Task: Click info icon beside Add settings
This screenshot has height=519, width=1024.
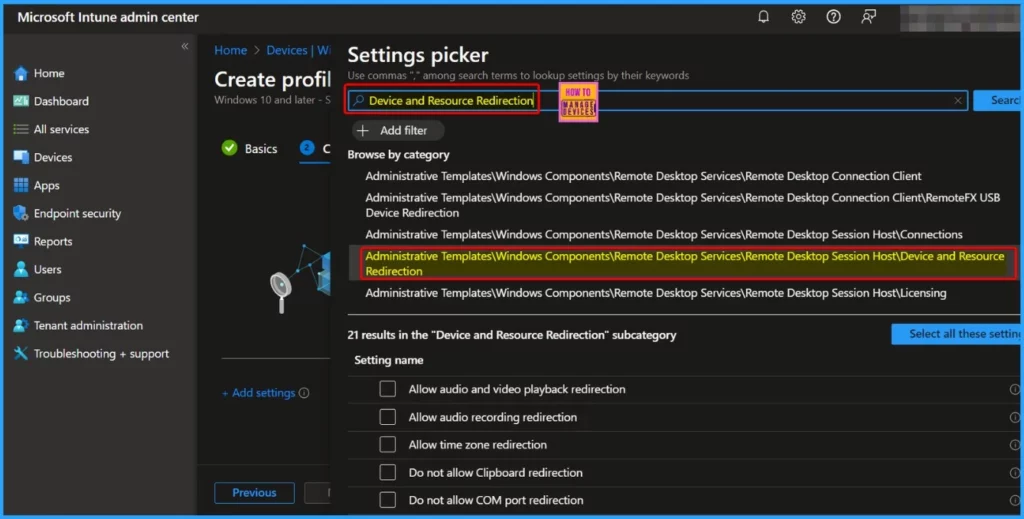Action: pos(304,393)
